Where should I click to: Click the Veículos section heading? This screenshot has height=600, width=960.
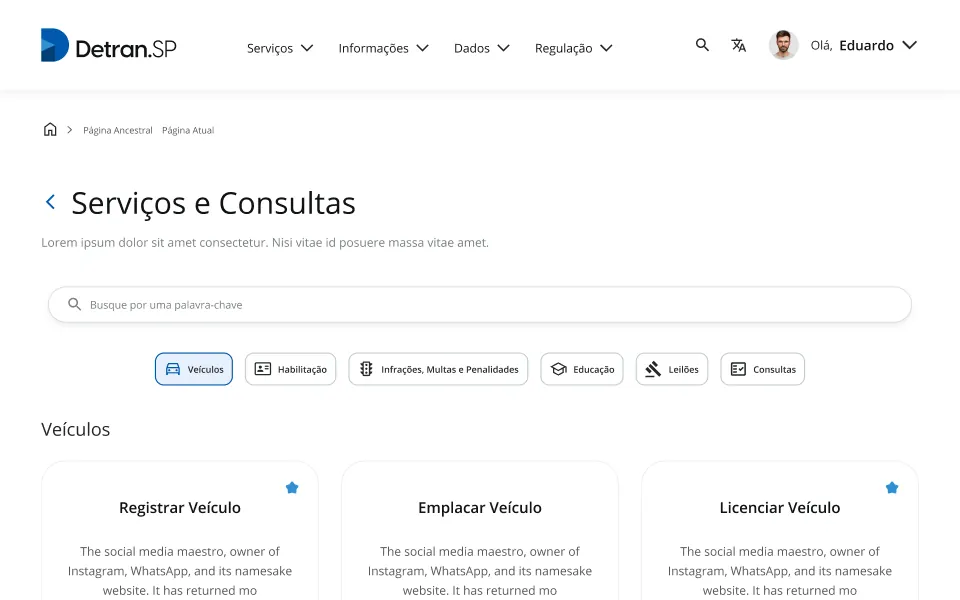(76, 429)
